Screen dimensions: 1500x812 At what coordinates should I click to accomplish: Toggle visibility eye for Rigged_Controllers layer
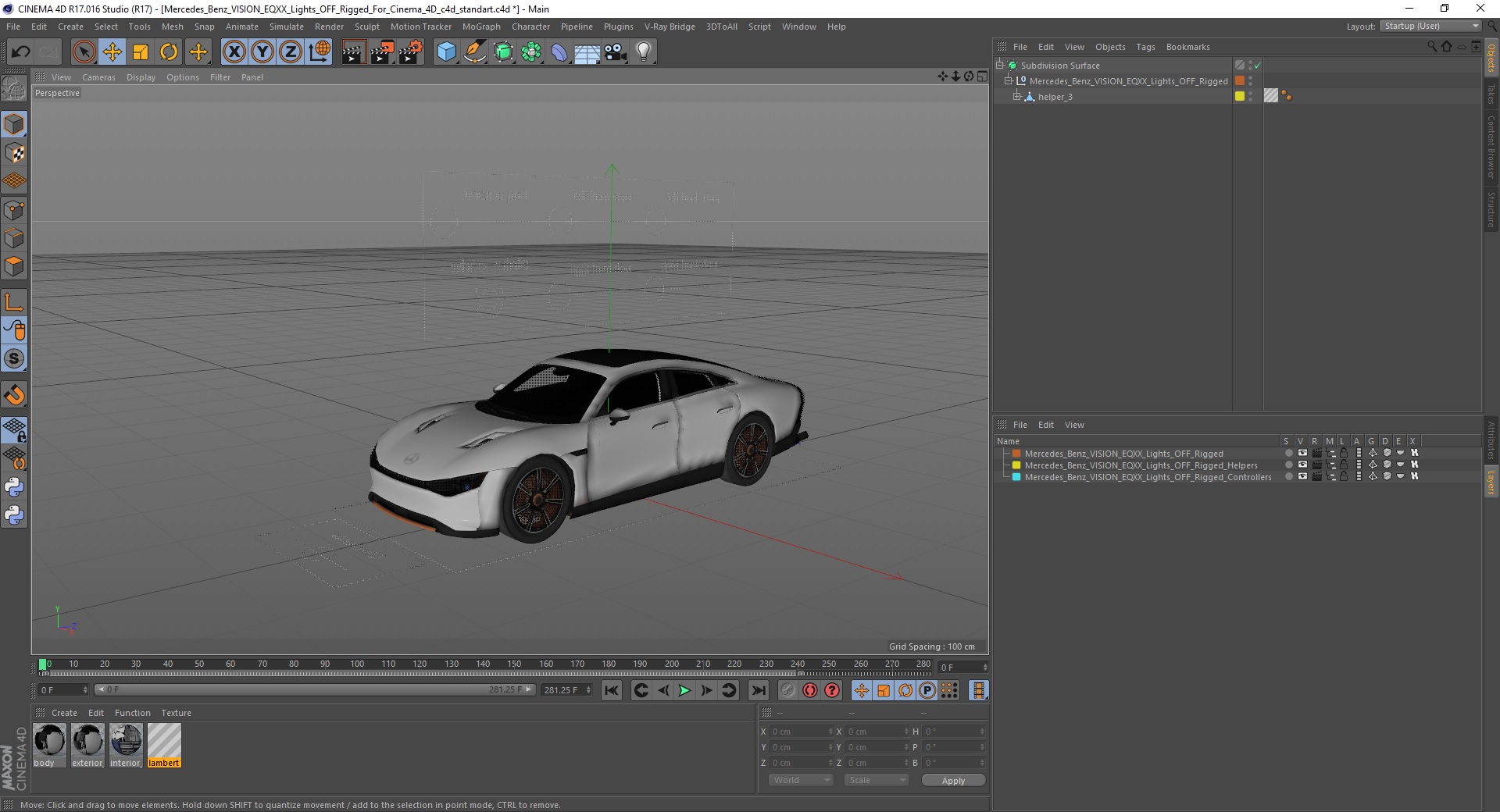1302,477
